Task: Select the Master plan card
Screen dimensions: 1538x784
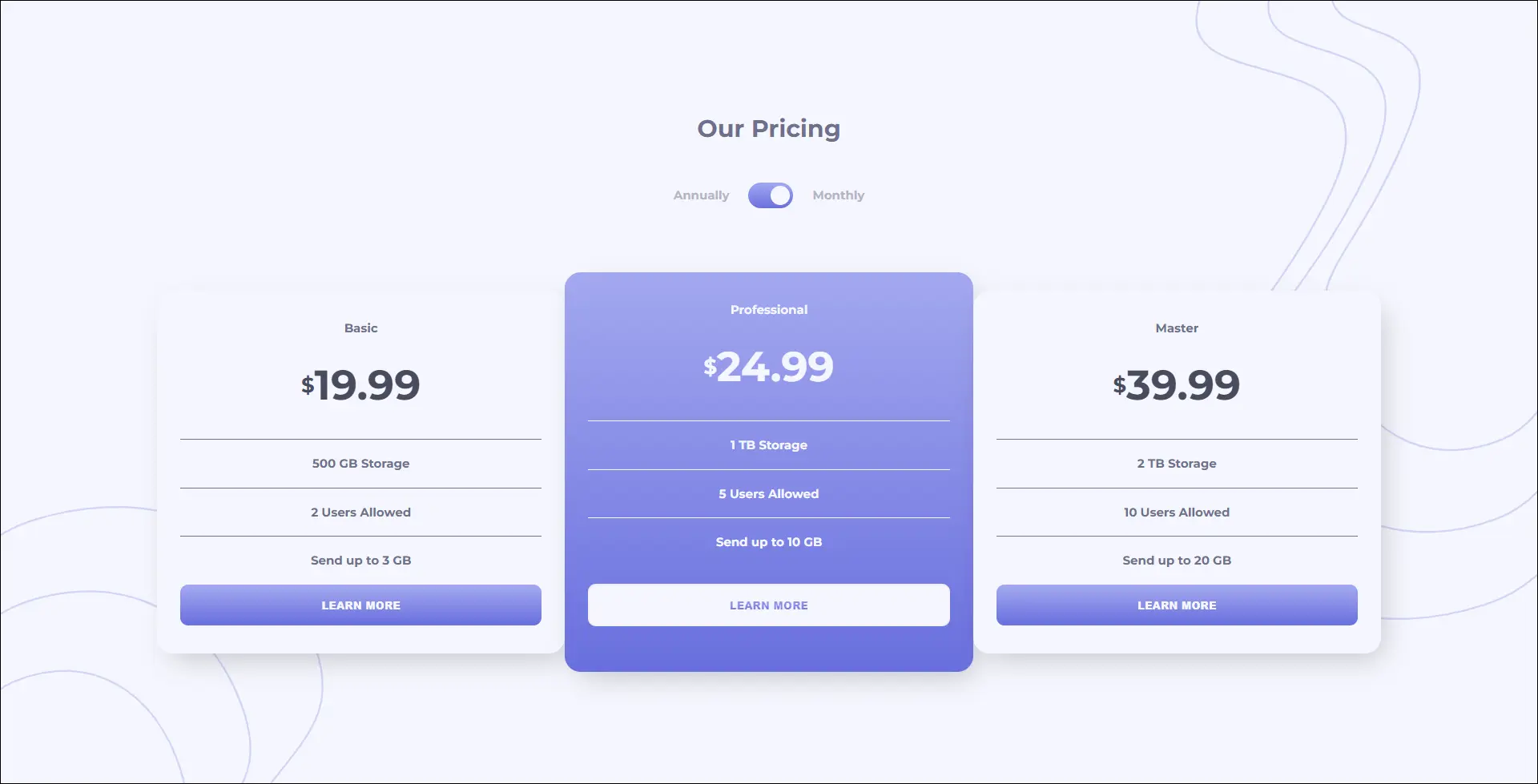Action: point(1176,376)
